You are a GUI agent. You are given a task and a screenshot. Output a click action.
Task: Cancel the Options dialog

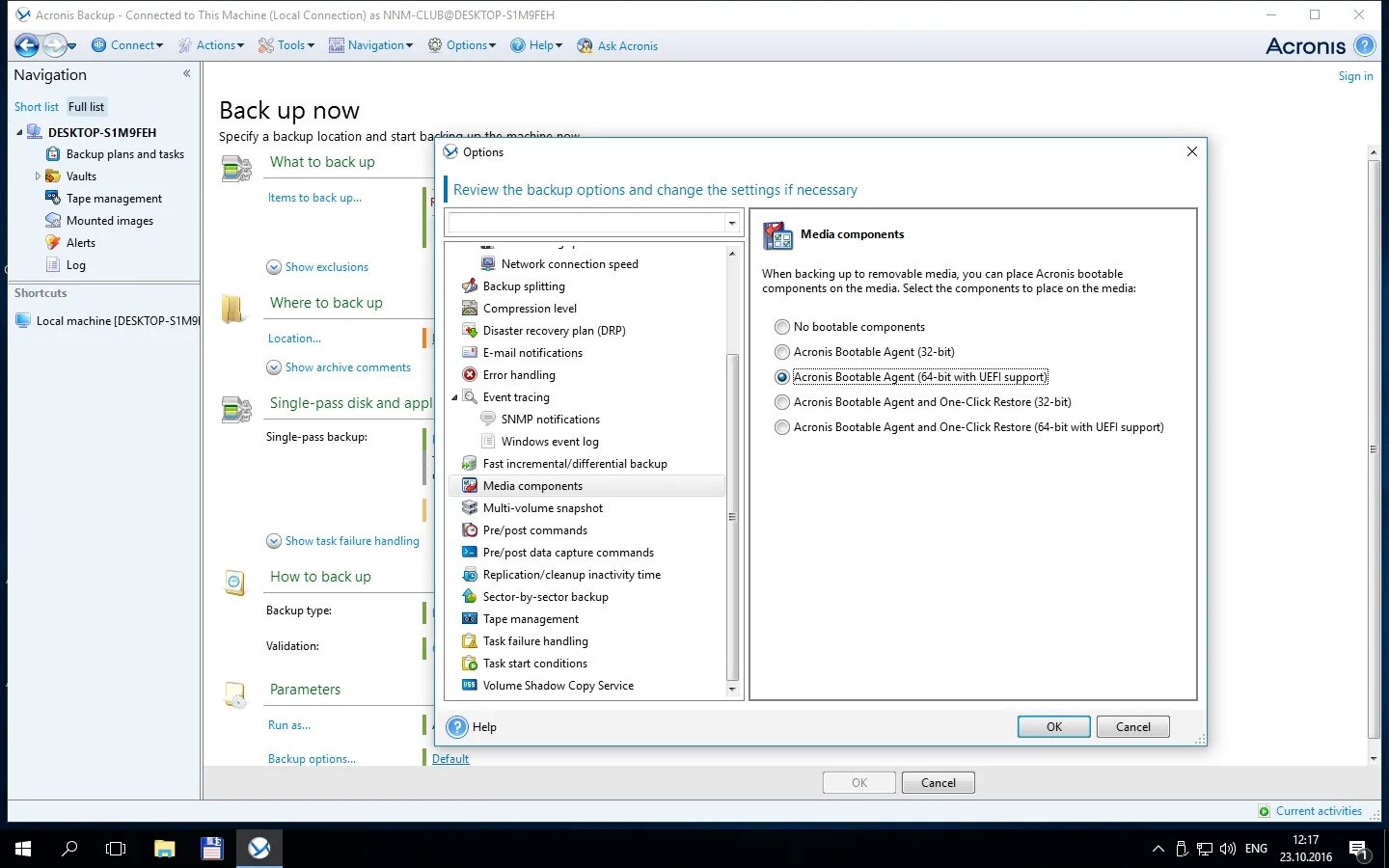point(1133,727)
